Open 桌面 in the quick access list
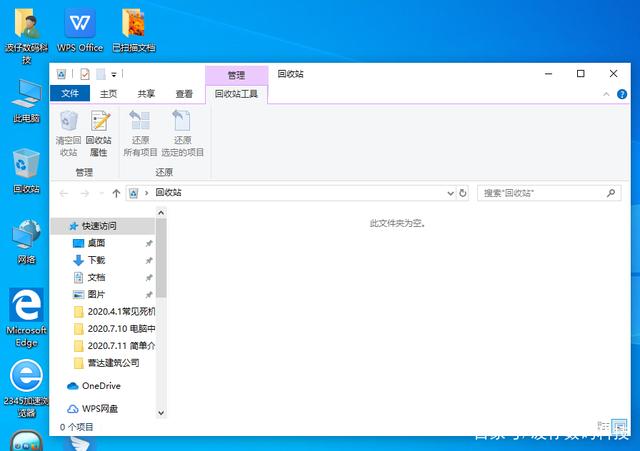640x451 pixels. click(96, 243)
